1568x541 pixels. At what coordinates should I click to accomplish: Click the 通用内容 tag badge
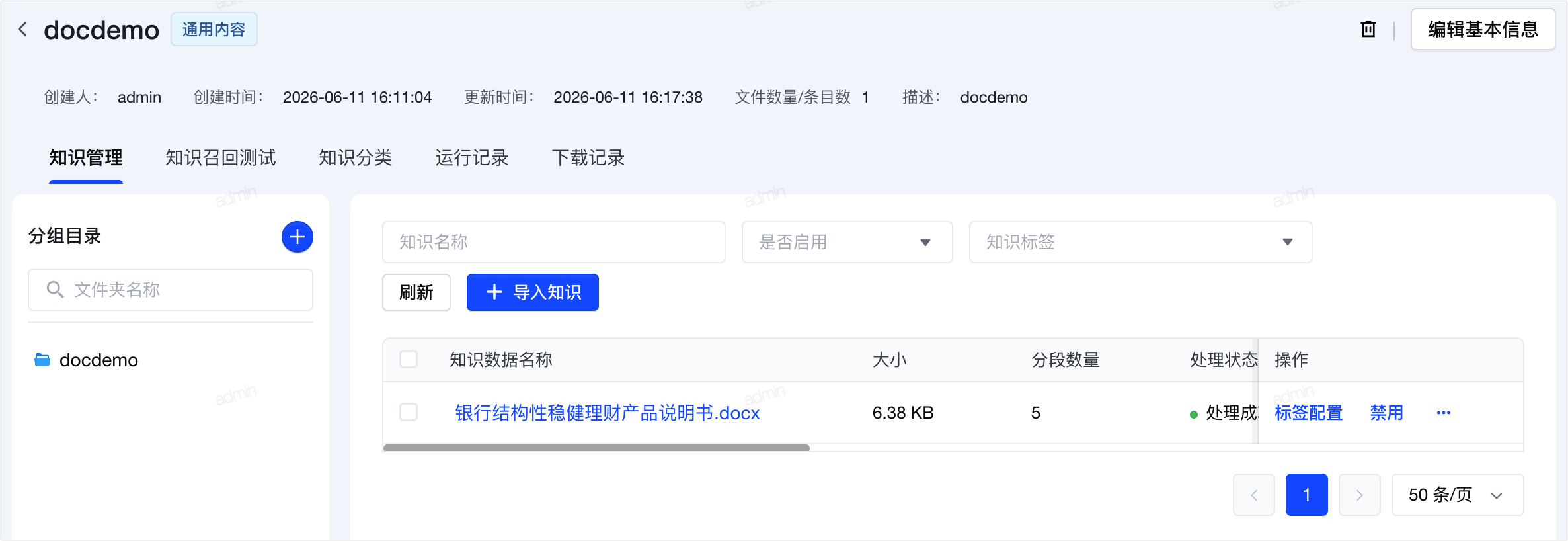214,29
